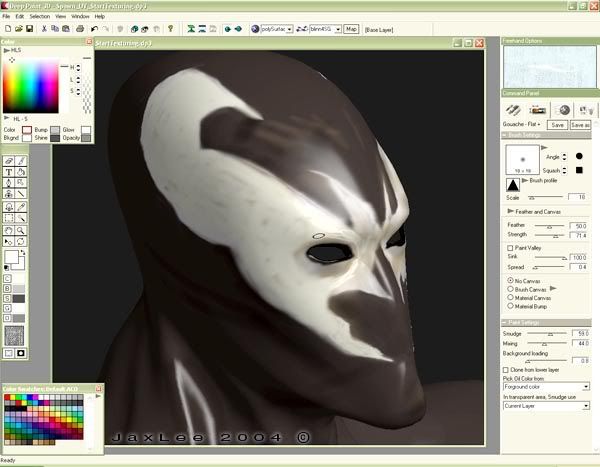
Task: Swap foreground and background colors arrow
Action: coord(23,252)
